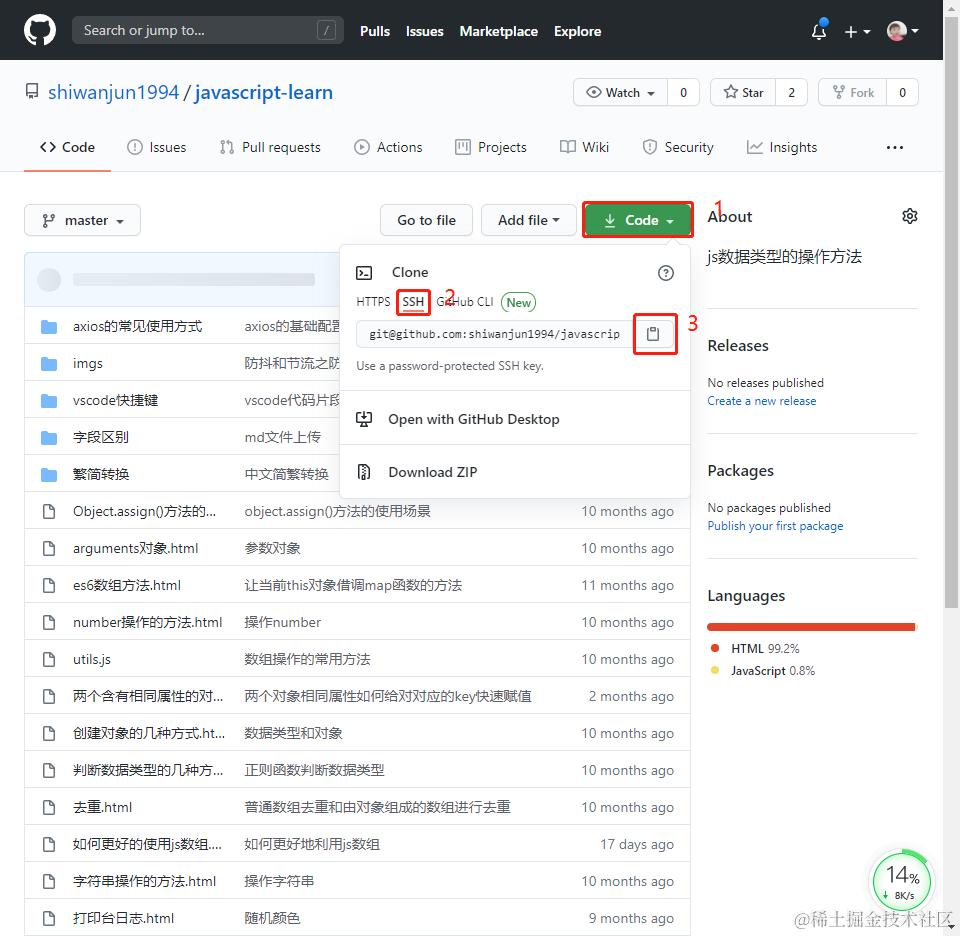This screenshot has height=936, width=960.
Task: Open the three-dots more tabs menu
Action: click(894, 148)
